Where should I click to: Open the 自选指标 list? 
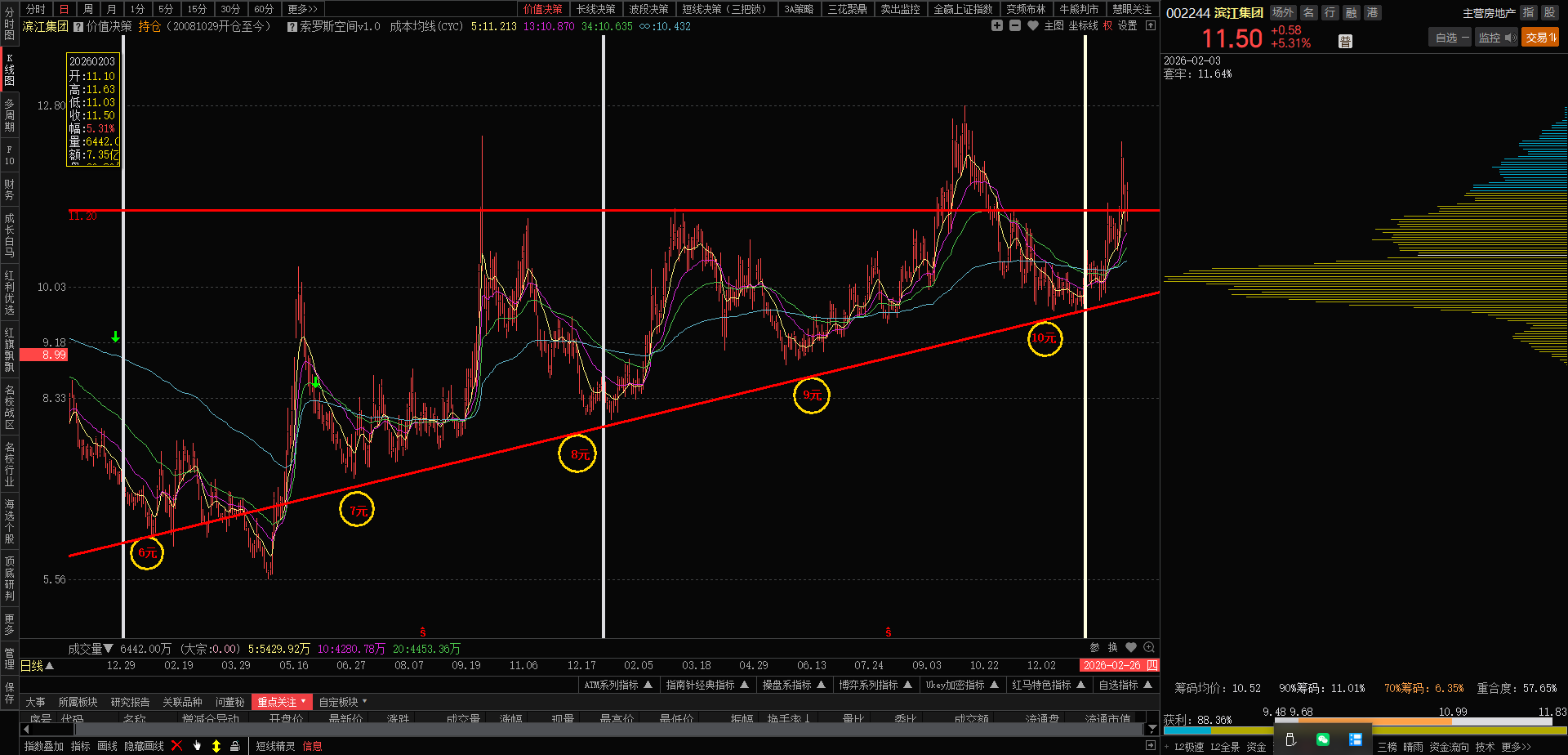(x=1125, y=685)
